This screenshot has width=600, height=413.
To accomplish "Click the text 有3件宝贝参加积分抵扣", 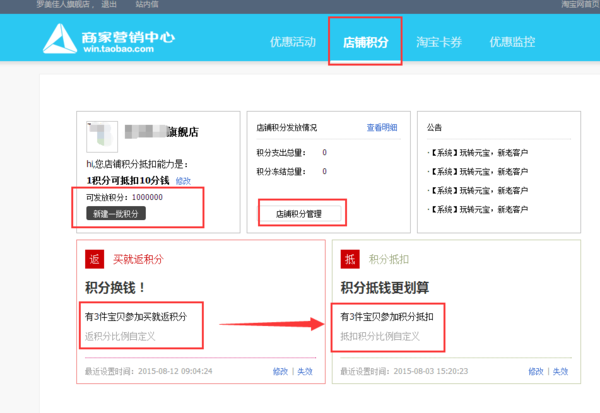I will (387, 317).
